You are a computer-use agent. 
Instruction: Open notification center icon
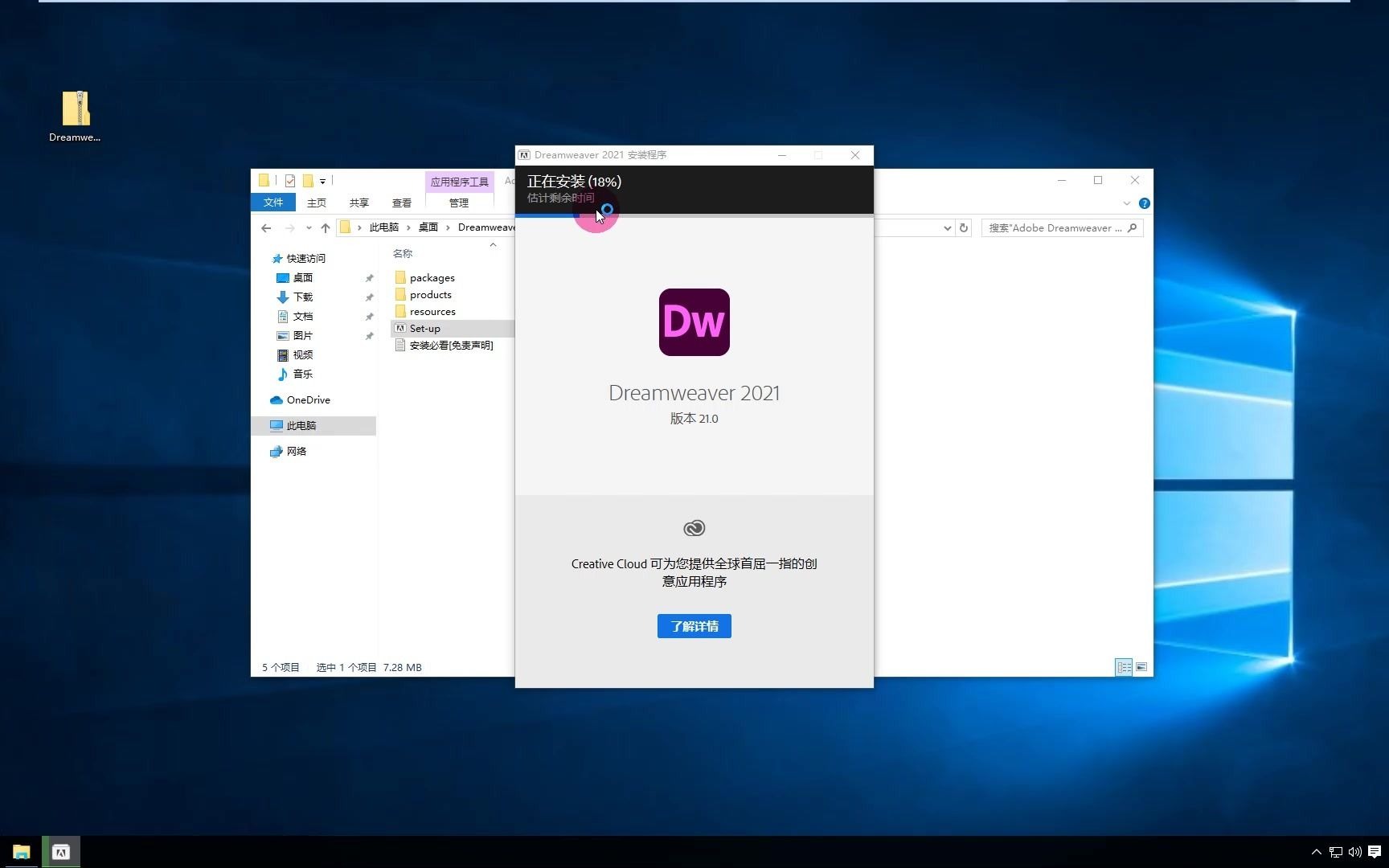click(x=1375, y=852)
